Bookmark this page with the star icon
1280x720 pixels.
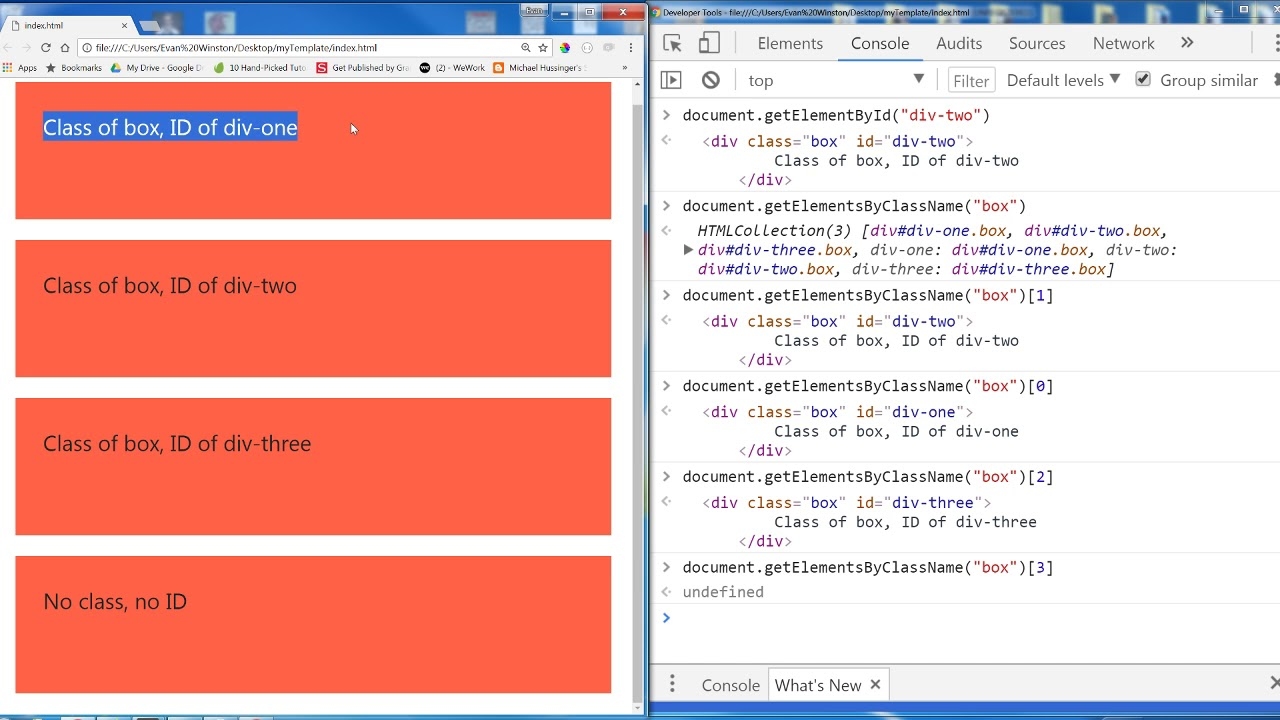(543, 47)
